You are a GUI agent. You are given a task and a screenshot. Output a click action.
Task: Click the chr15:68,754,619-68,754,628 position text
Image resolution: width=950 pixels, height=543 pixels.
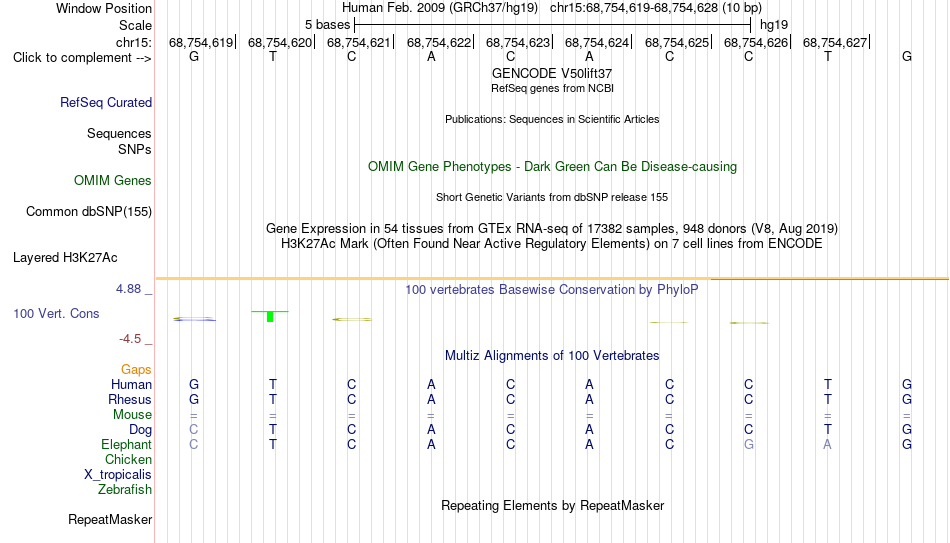(x=634, y=8)
